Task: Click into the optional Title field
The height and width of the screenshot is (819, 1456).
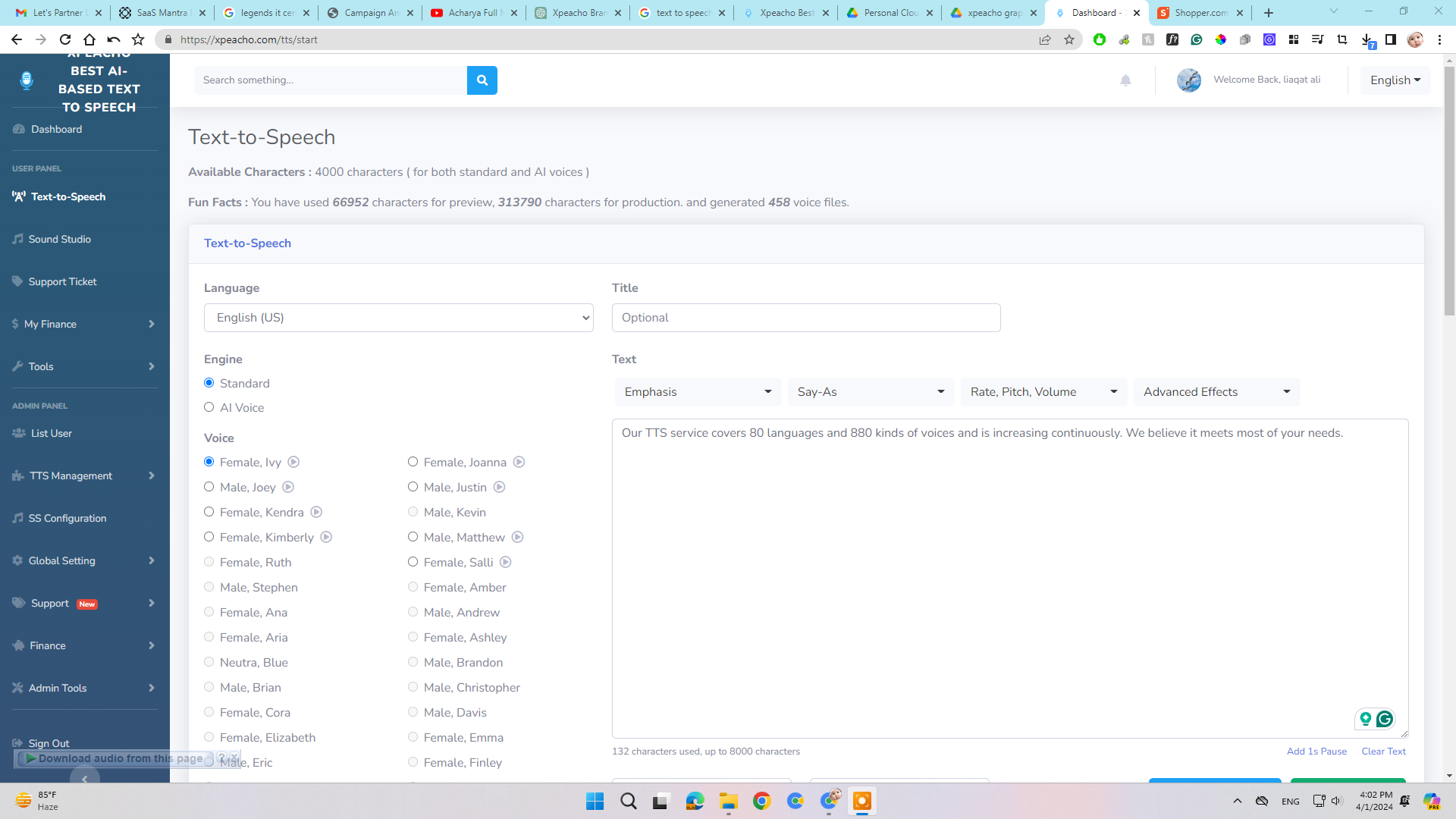Action: pos(805,318)
